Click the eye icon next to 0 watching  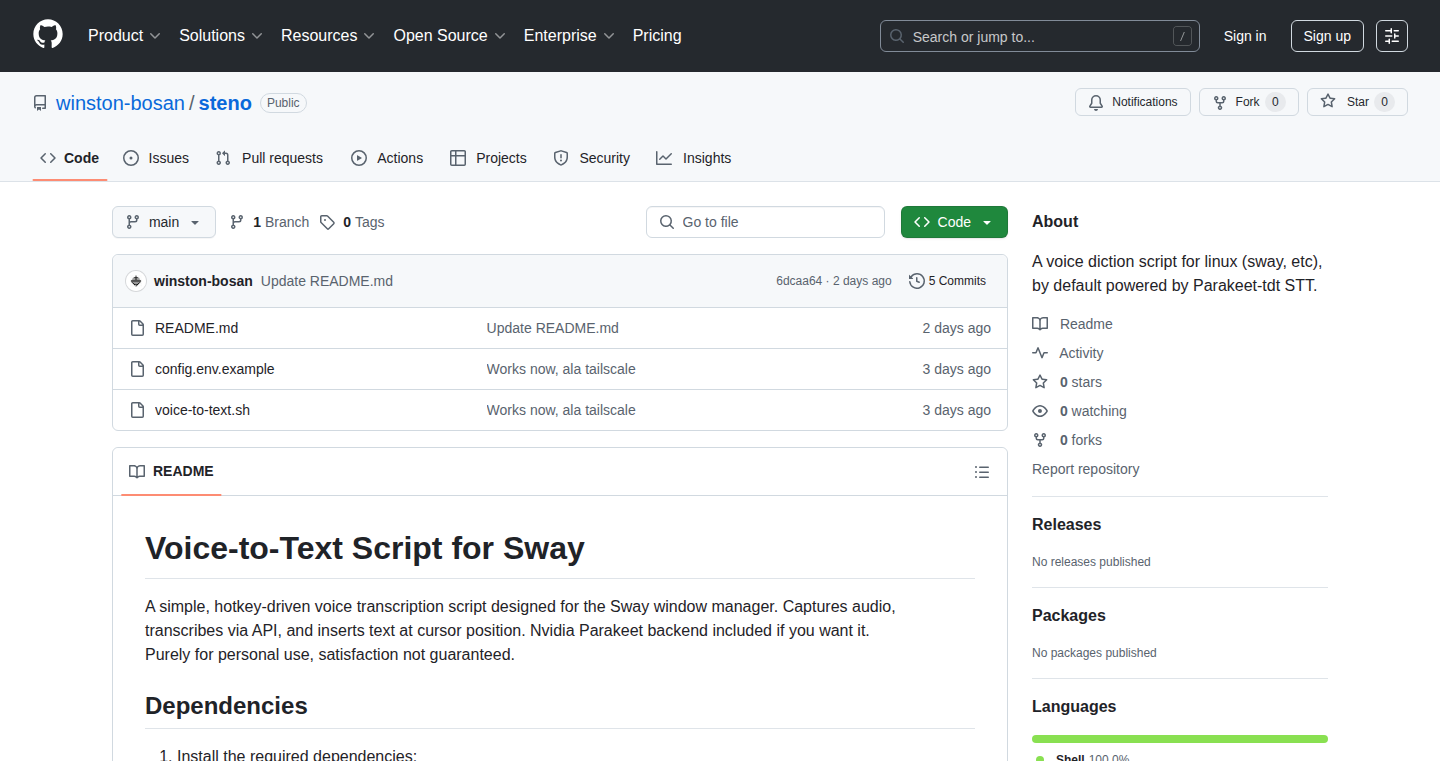(x=1040, y=411)
